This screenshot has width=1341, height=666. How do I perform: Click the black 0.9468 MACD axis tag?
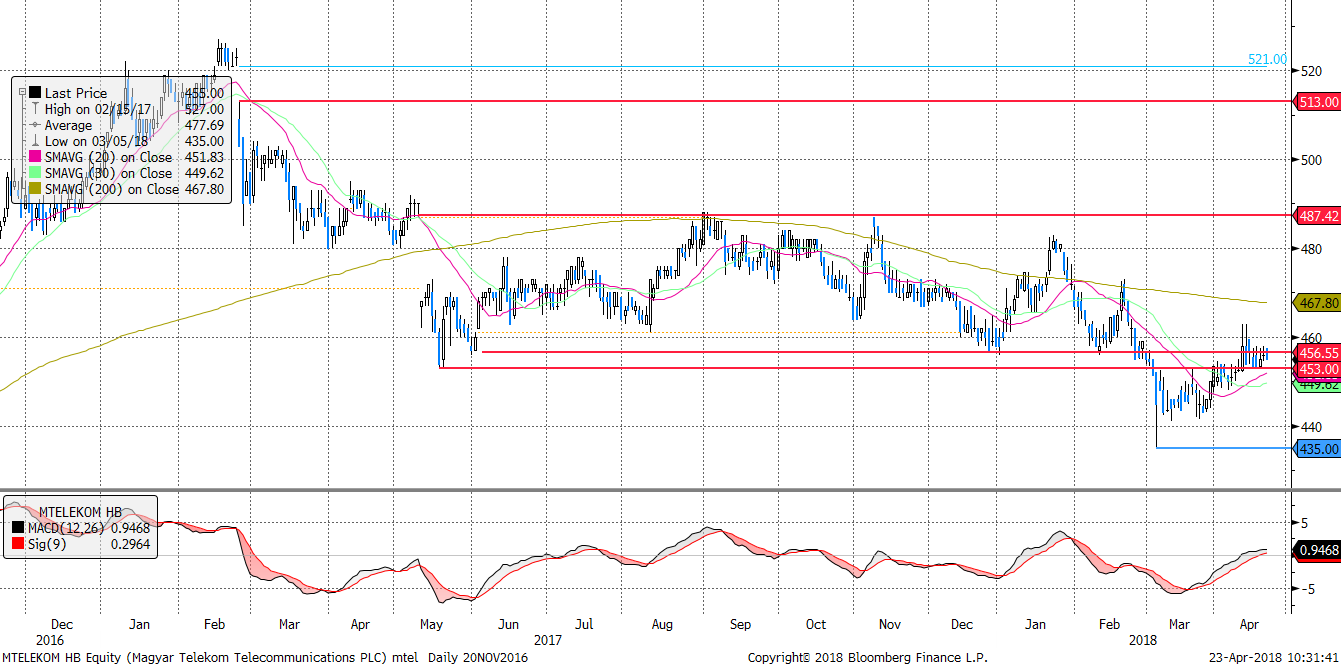pyautogui.click(x=1318, y=550)
